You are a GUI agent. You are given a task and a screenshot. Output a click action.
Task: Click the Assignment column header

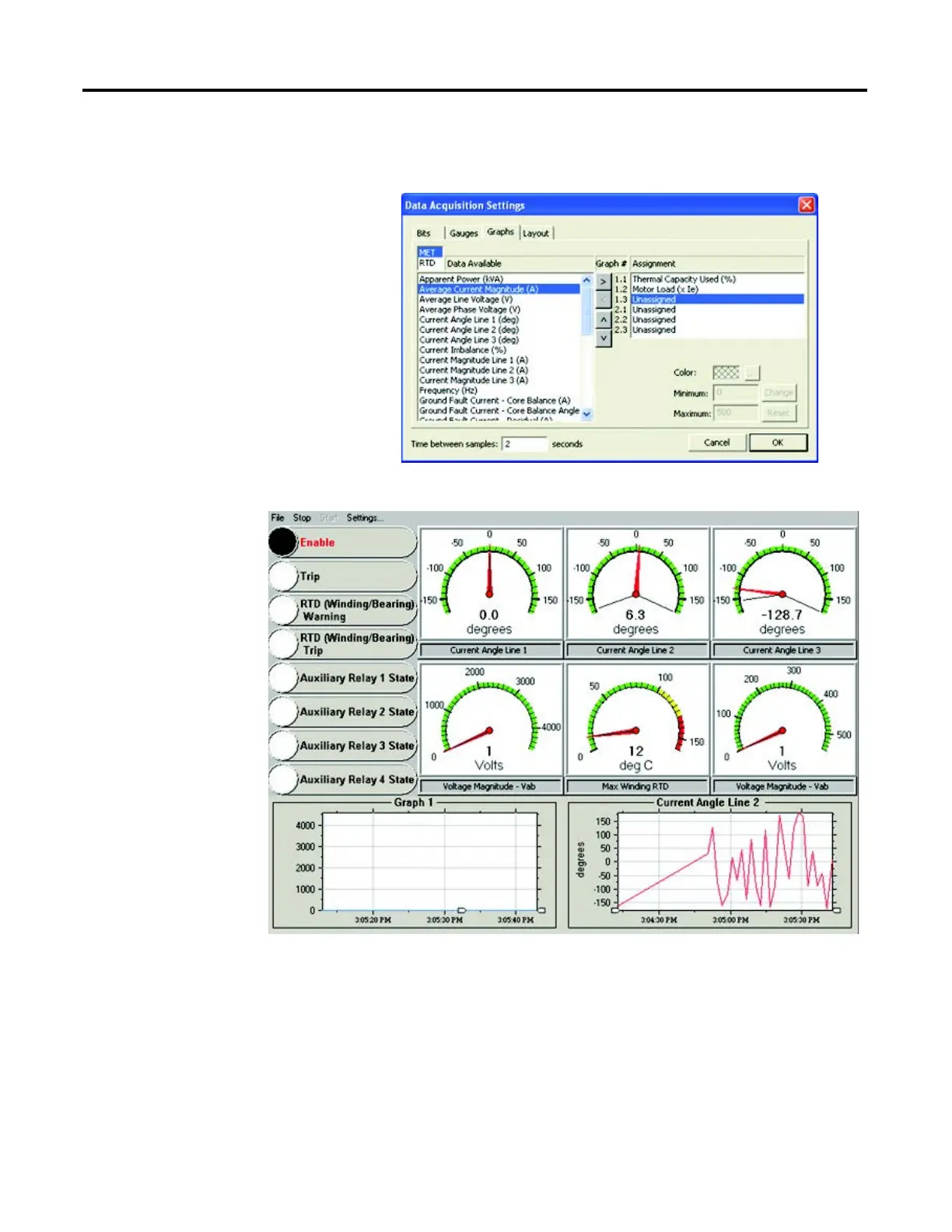click(717, 264)
